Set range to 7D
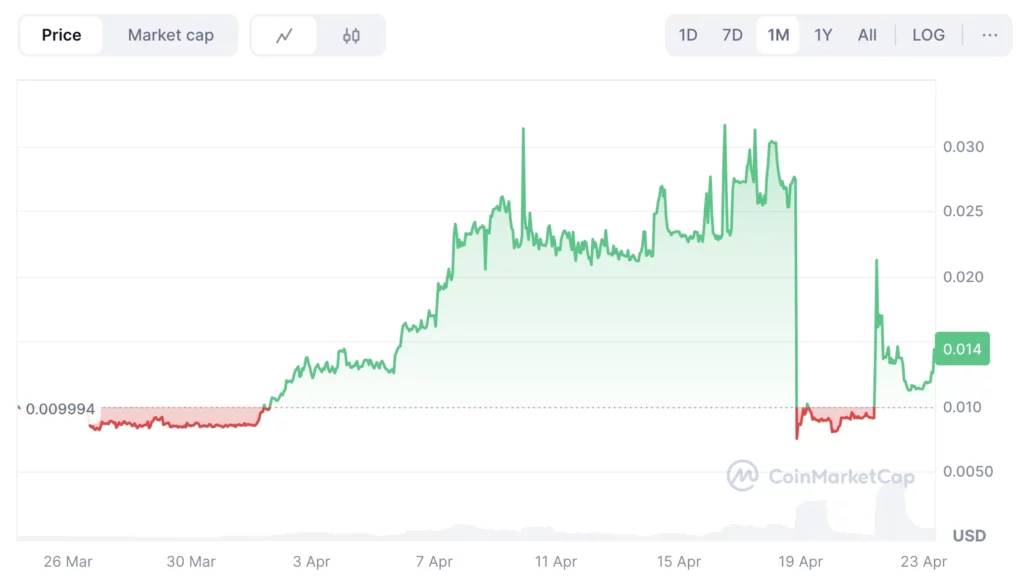Image resolution: width=1024 pixels, height=587 pixels. 732,35
